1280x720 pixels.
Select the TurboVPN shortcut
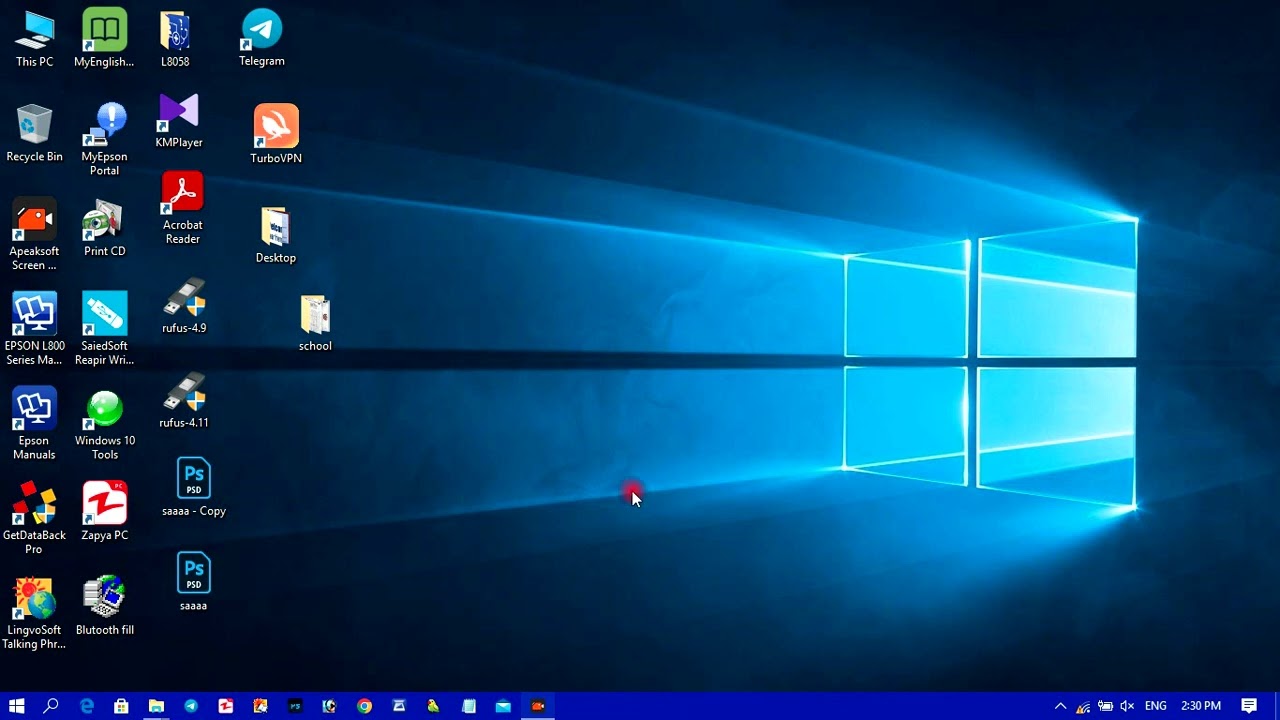pos(276,134)
